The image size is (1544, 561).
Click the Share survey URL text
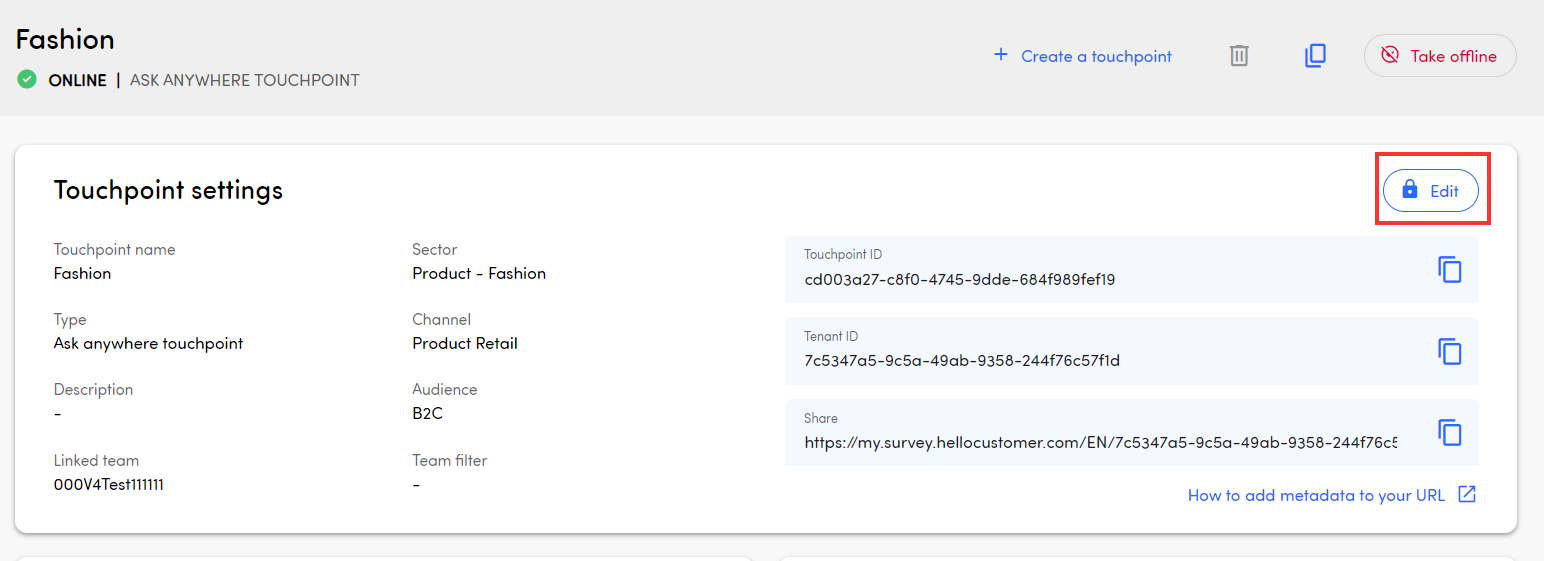(1100, 442)
